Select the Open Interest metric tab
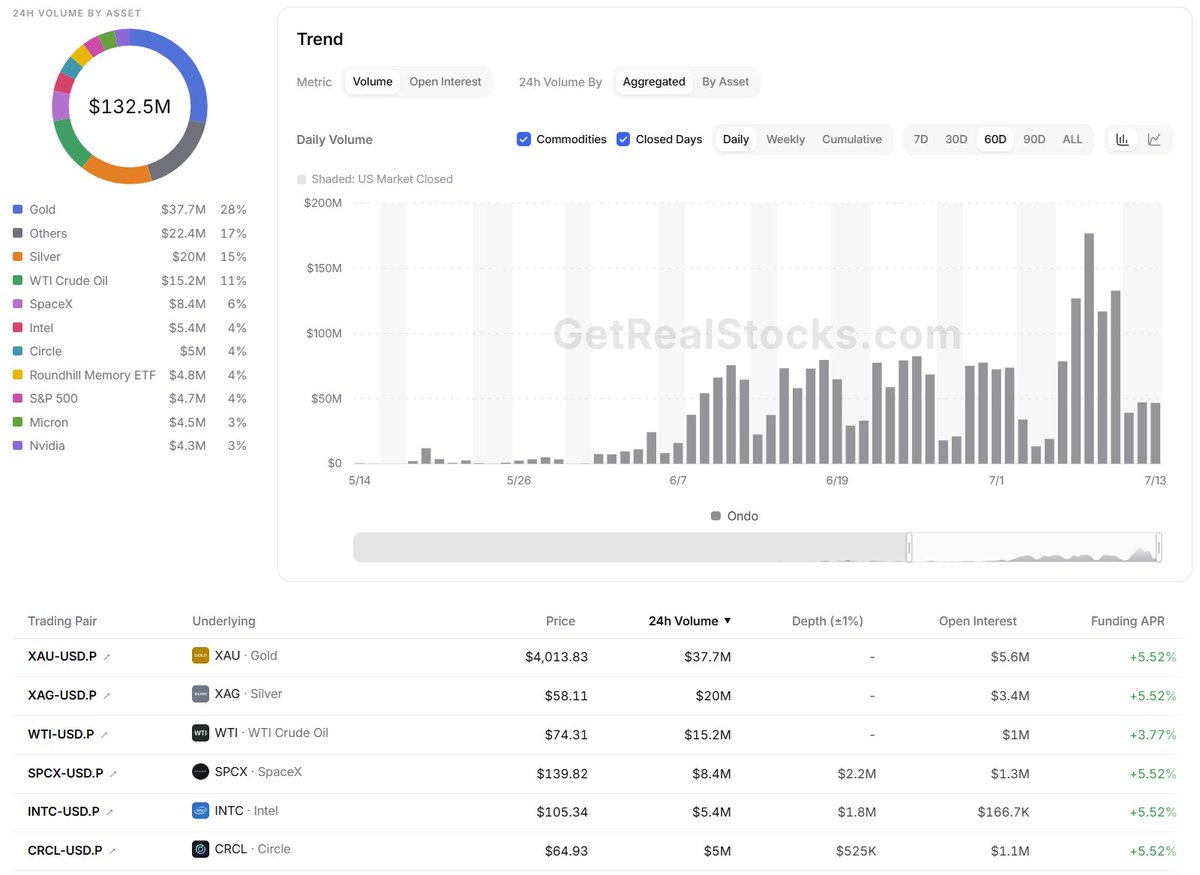The width and height of the screenshot is (1200, 875). [445, 82]
